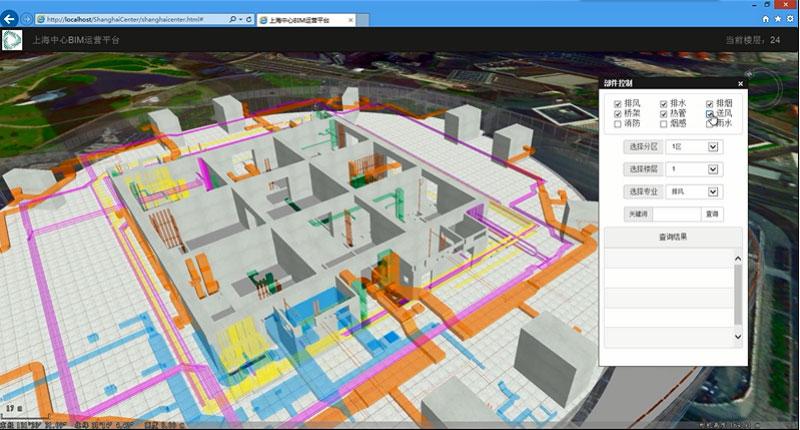Viewport: 800px width, 430px height.
Task: Click the 查询结果 results header
Action: (x=673, y=237)
